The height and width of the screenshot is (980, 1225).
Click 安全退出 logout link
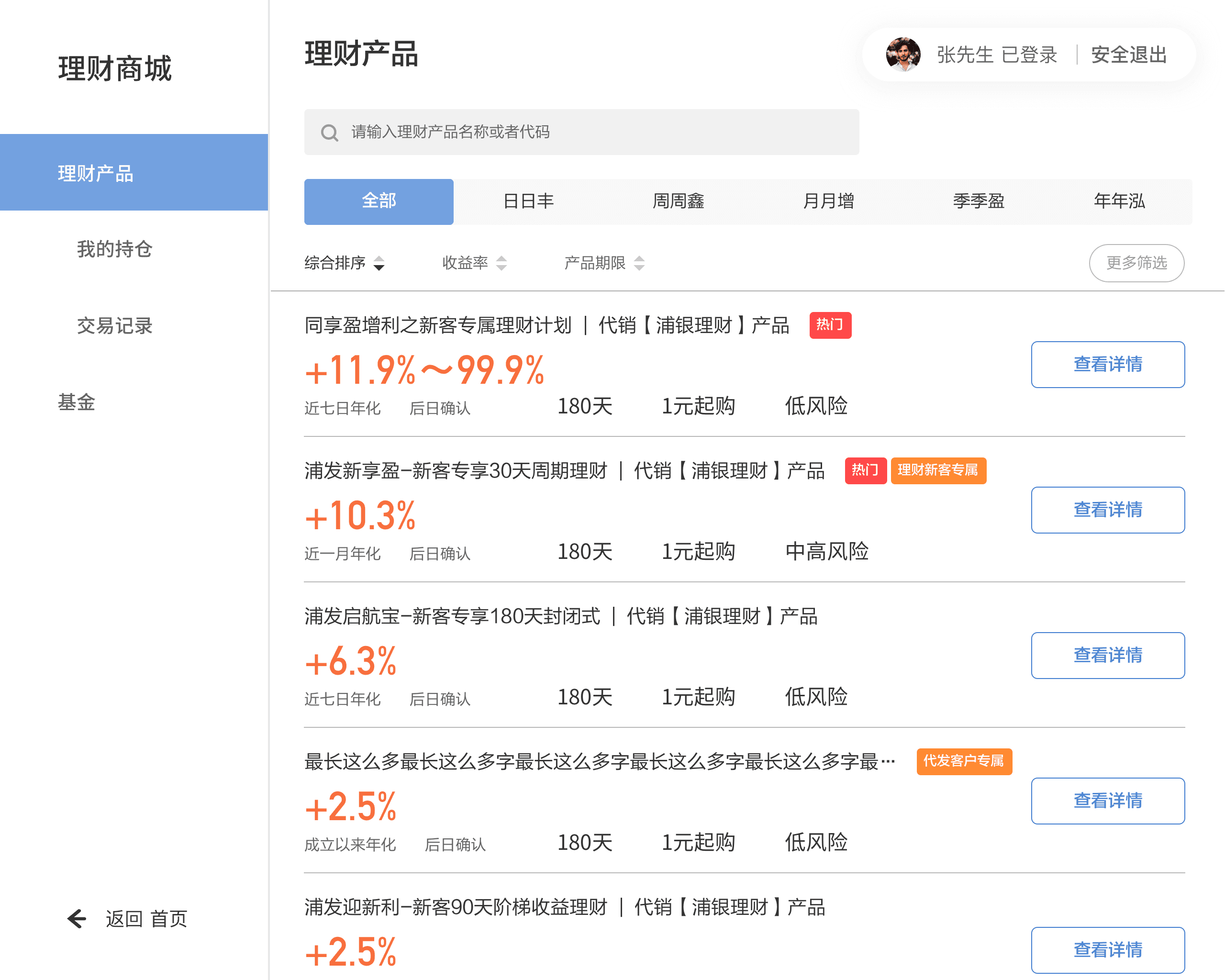[x=1129, y=55]
